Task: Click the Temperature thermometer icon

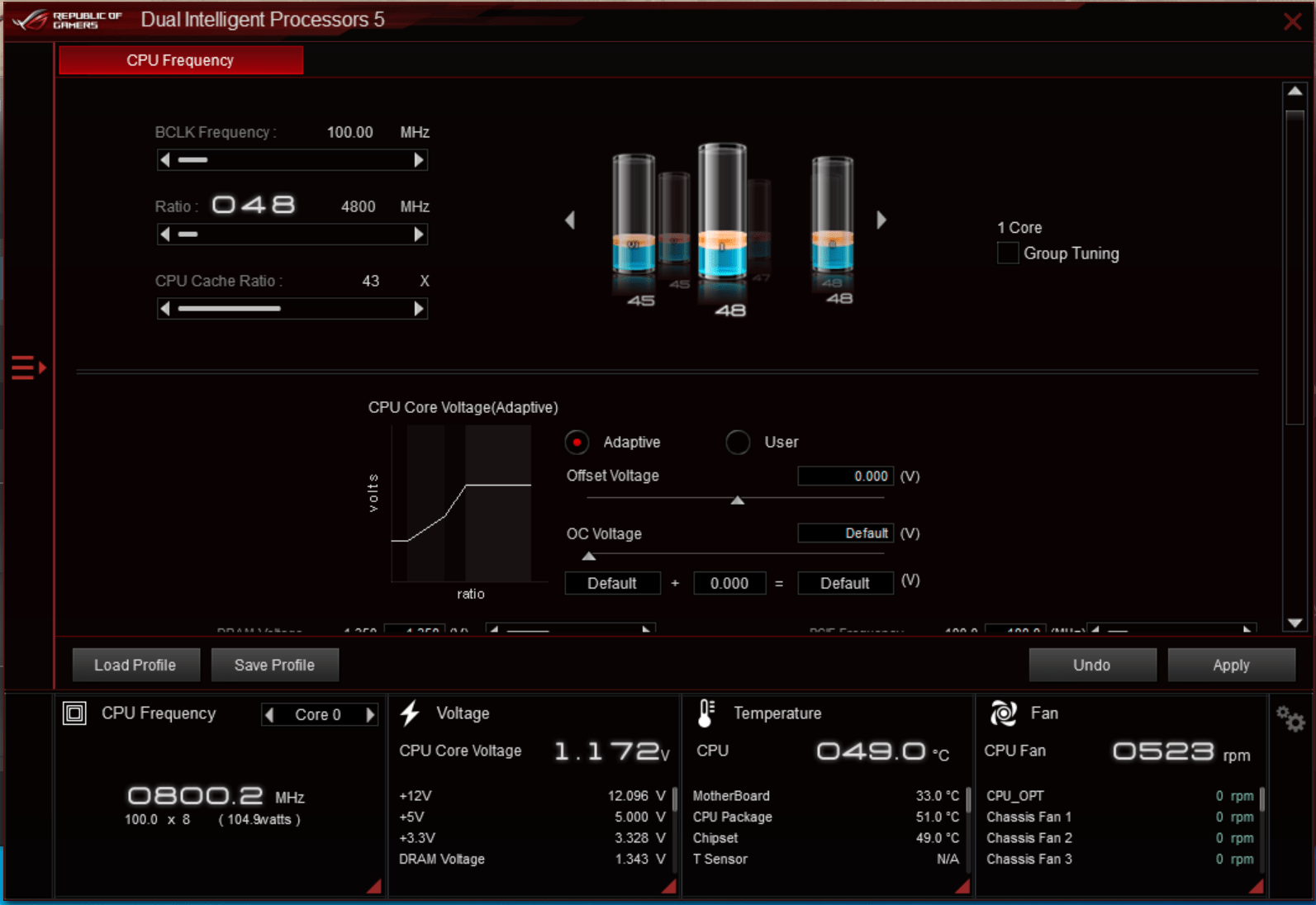Action: (x=706, y=713)
